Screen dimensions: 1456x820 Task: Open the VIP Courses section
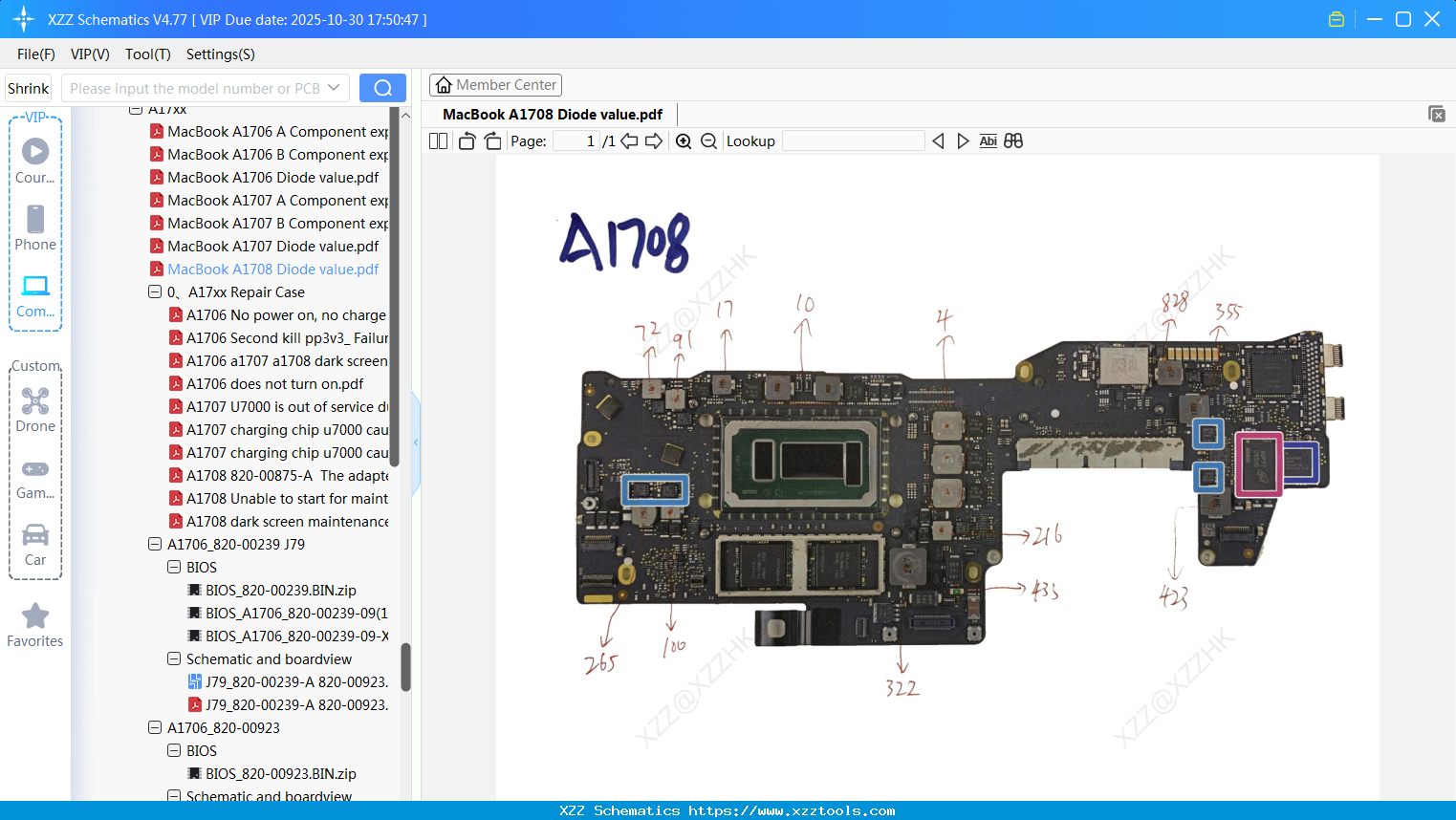click(x=35, y=162)
